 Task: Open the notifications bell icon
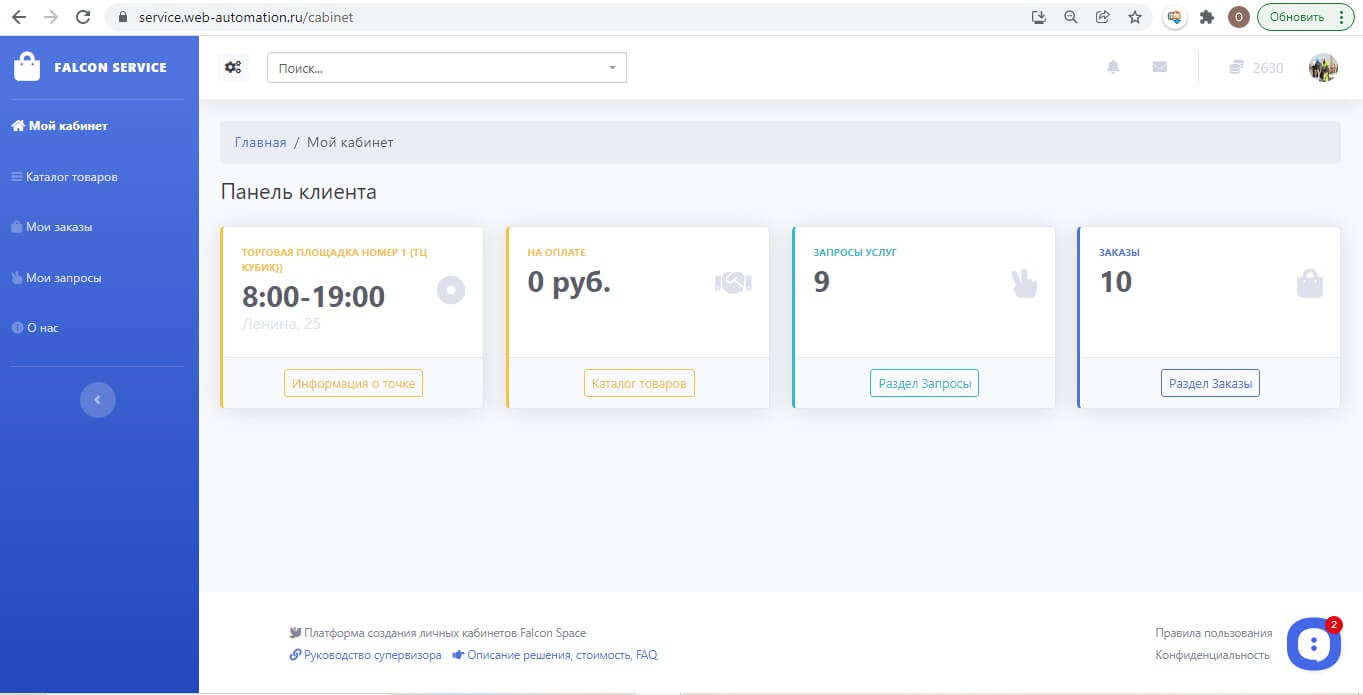[x=1113, y=67]
